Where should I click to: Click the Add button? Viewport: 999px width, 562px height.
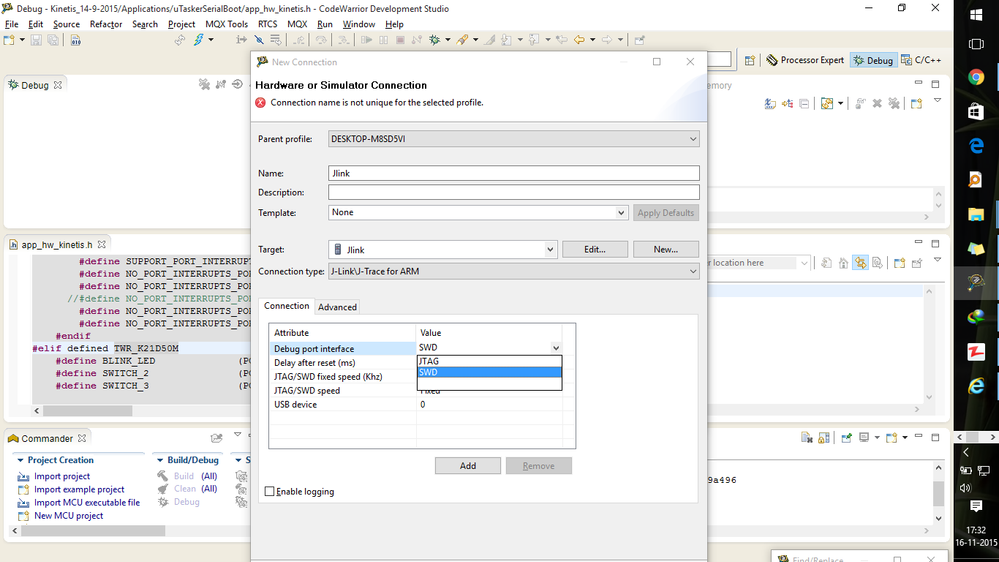pos(468,466)
